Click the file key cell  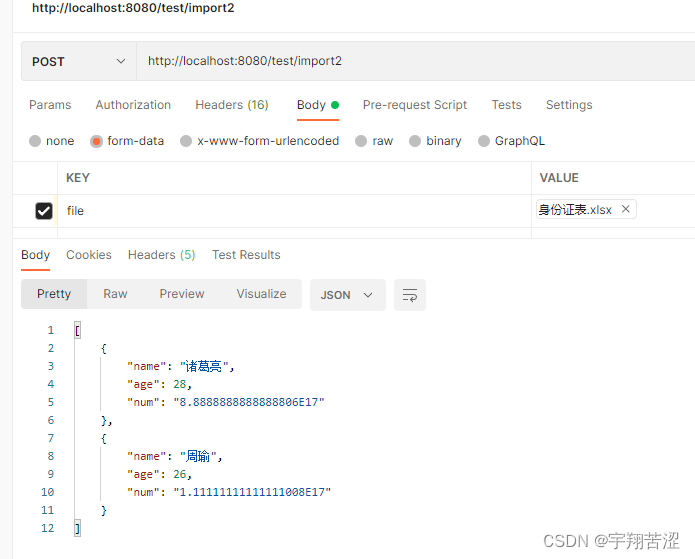click(294, 211)
